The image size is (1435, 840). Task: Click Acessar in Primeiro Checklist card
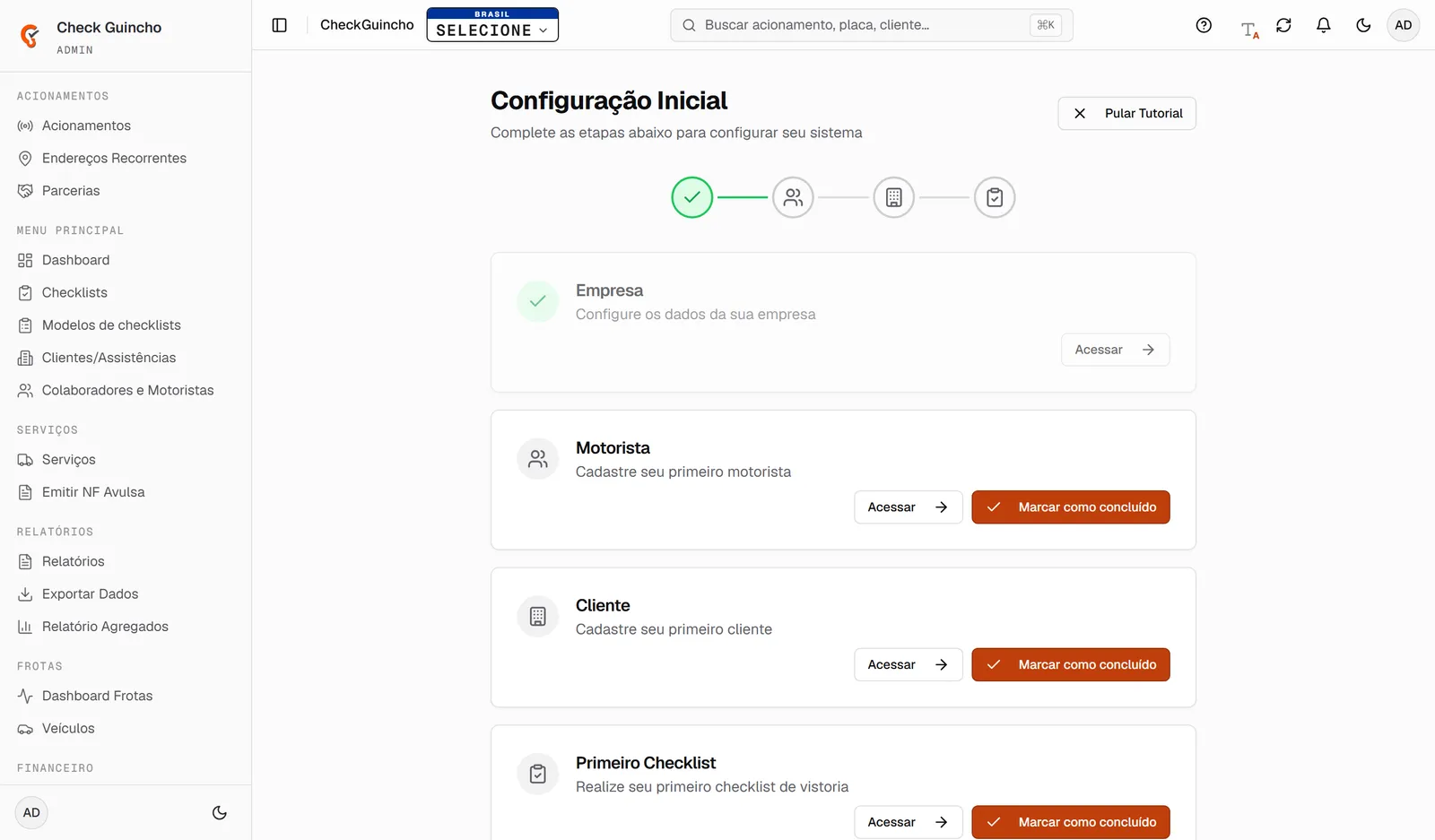[908, 822]
